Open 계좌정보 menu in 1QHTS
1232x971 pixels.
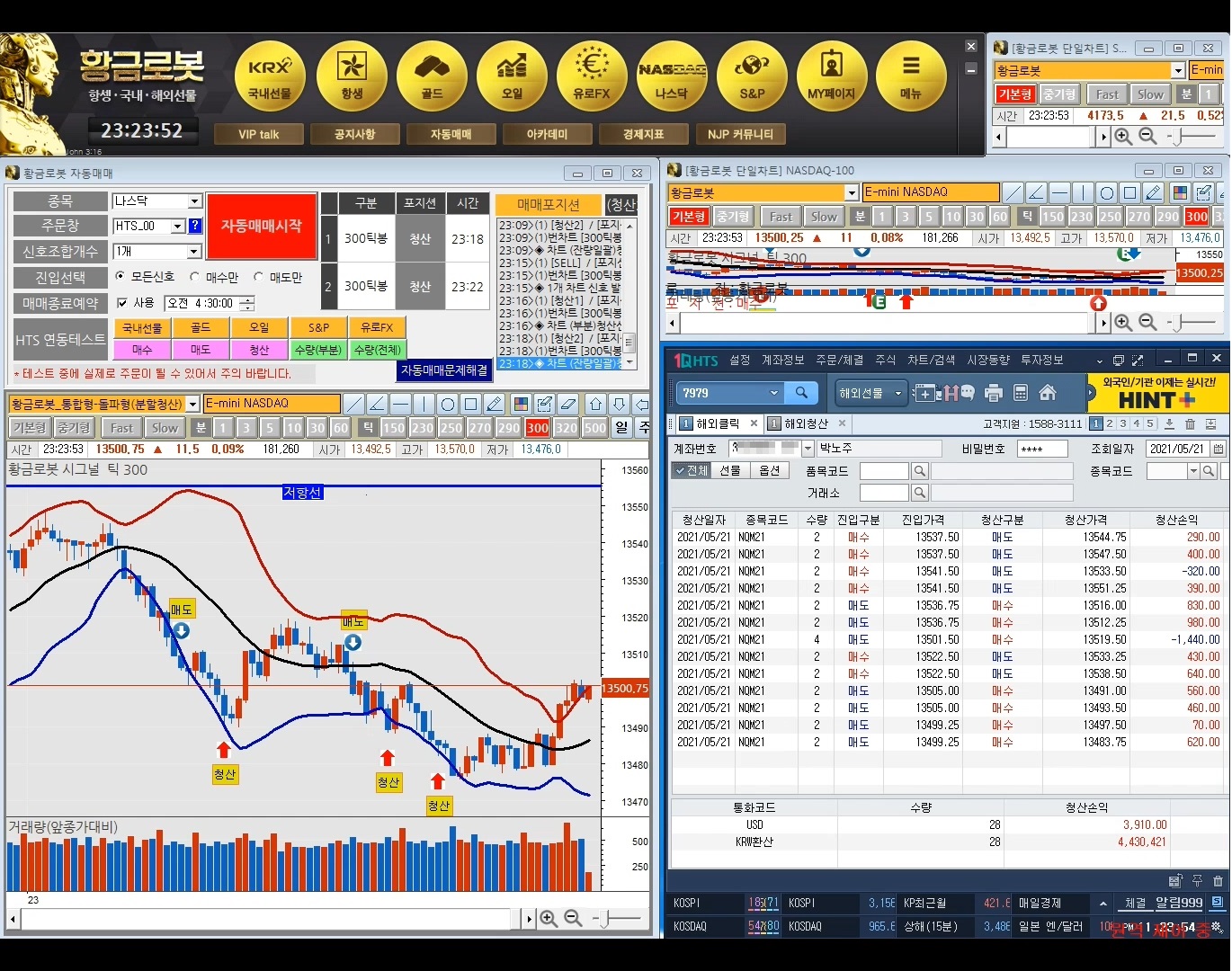(783, 360)
